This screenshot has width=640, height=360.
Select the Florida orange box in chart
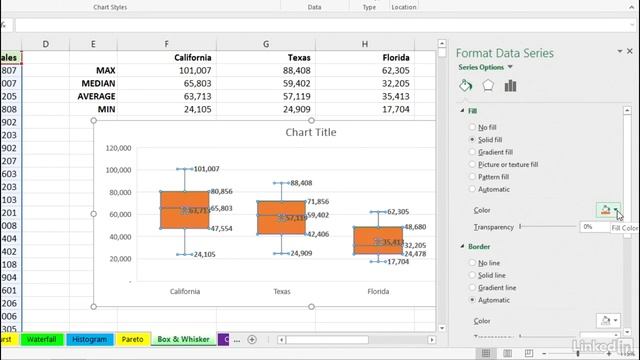click(378, 241)
